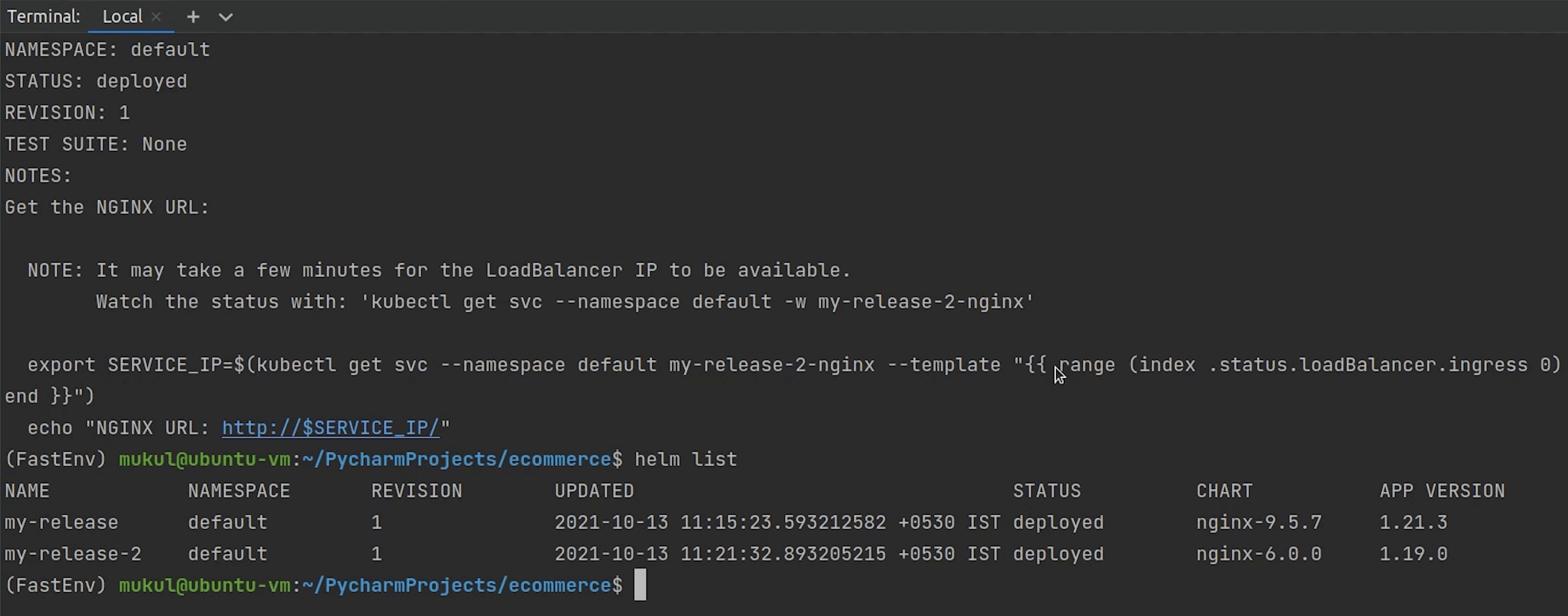Click the nginx-6.0.0 chart entry

(x=1259, y=554)
